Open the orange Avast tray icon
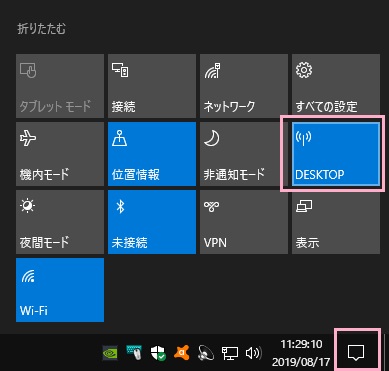The height and width of the screenshot is (371, 389). (182, 353)
